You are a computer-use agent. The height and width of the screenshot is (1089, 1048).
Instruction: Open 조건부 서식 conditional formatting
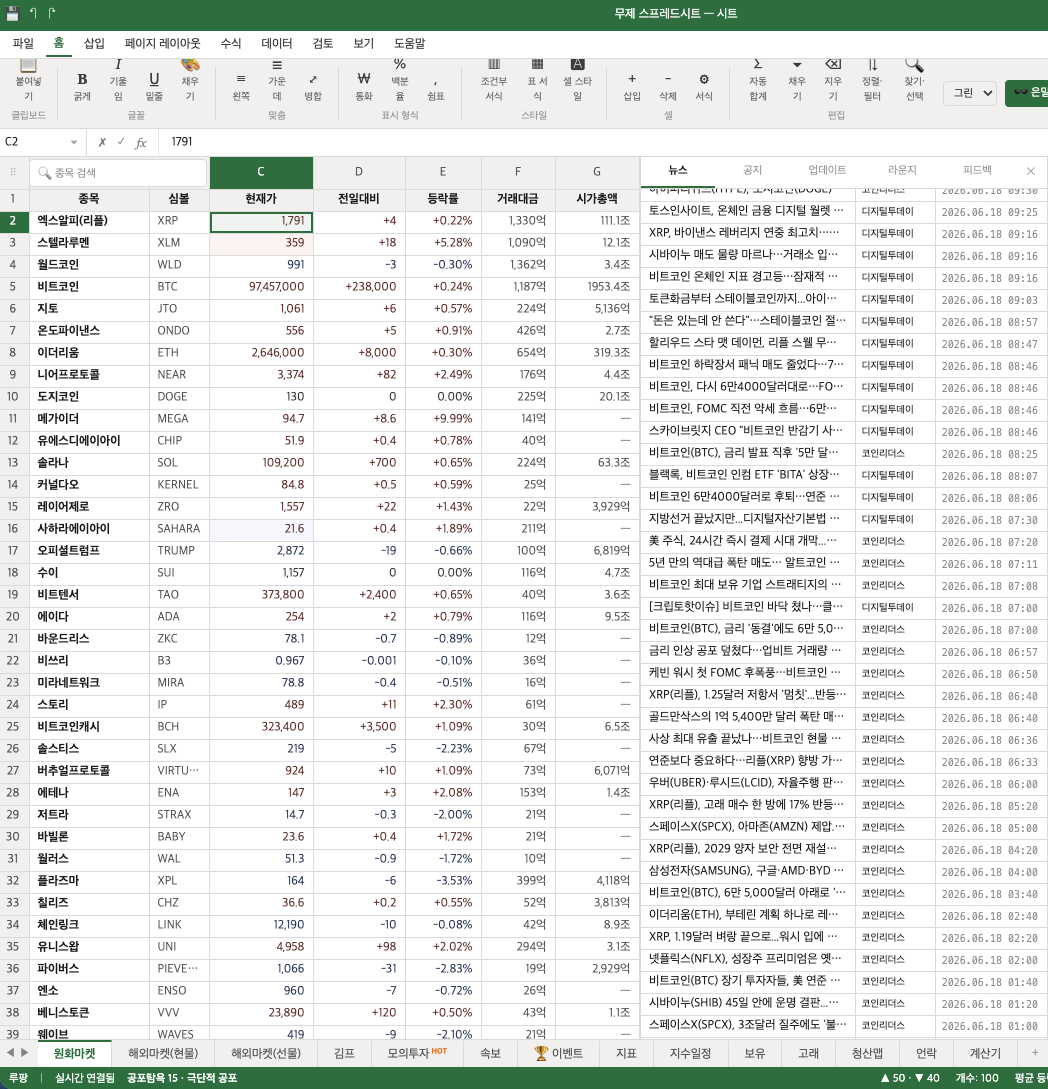494,80
